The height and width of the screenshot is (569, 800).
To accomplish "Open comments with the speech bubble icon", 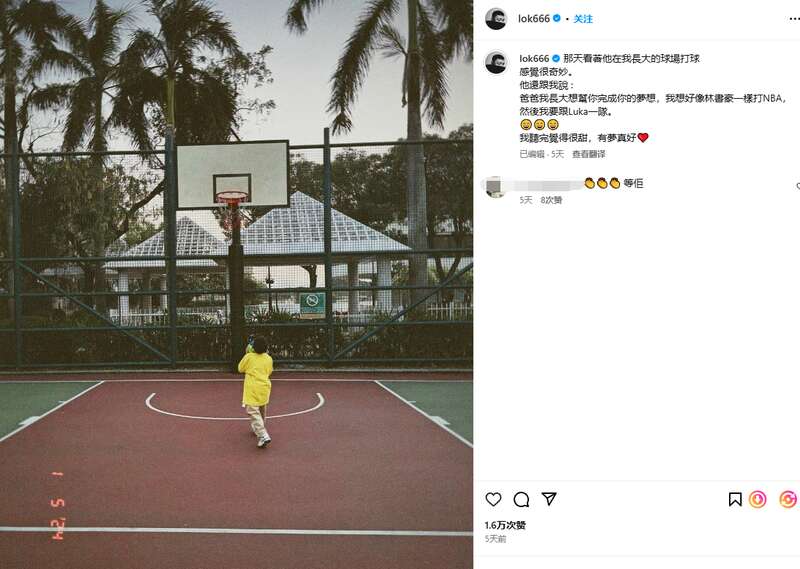I will coord(521,499).
